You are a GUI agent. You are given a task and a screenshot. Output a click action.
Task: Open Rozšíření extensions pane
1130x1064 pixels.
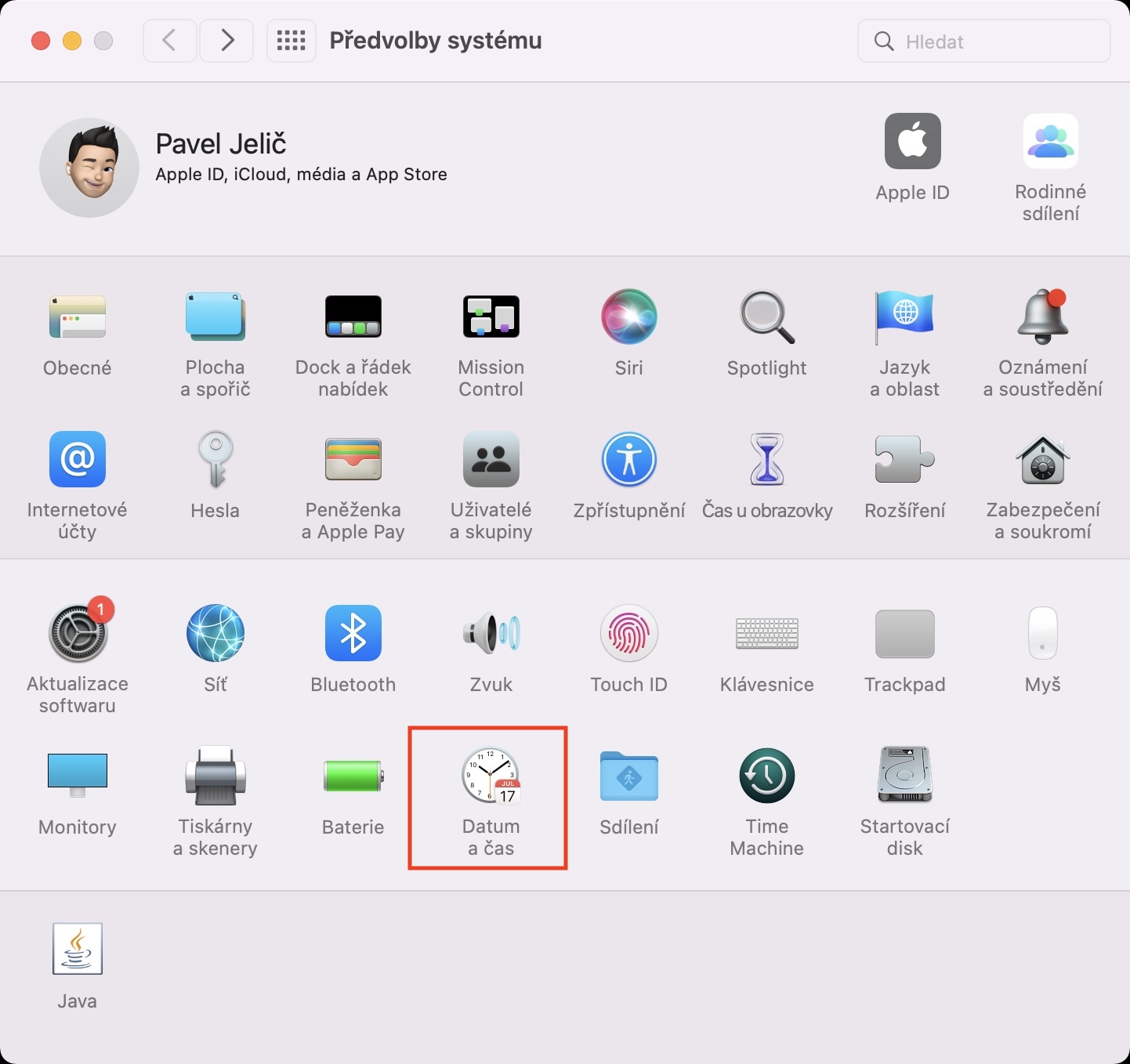pyautogui.click(x=905, y=459)
